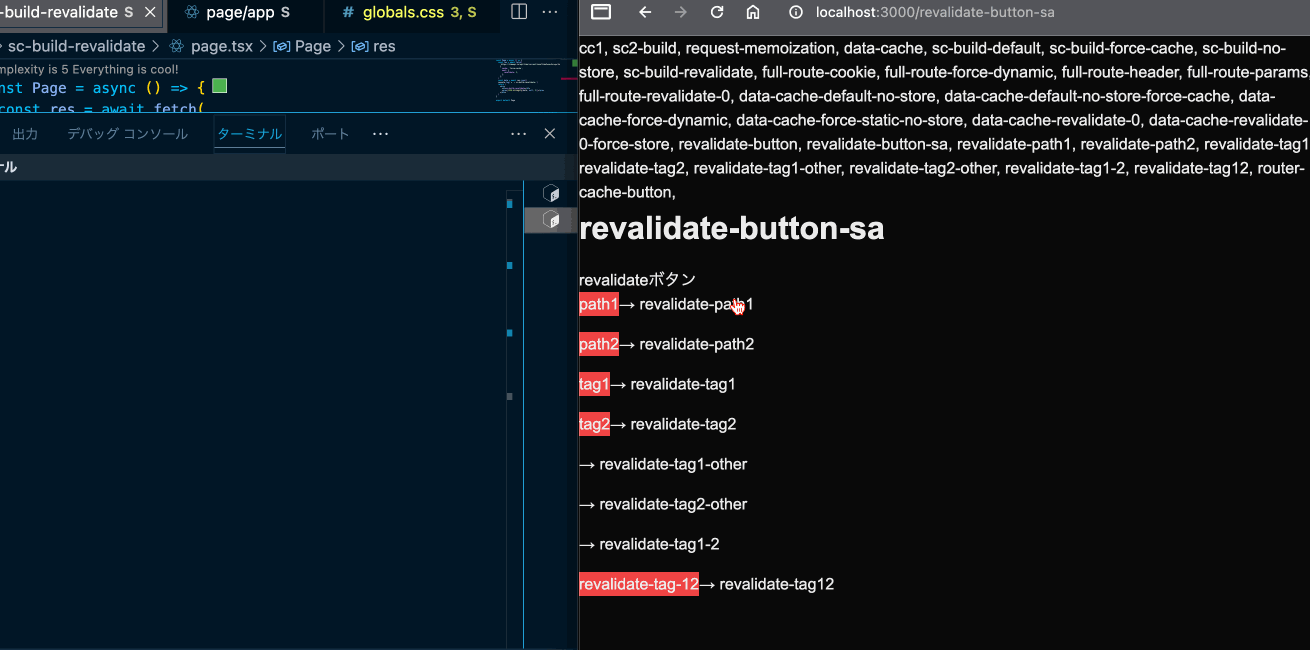
Task: Open the full-route-header nav link
Action: (x=1120, y=72)
